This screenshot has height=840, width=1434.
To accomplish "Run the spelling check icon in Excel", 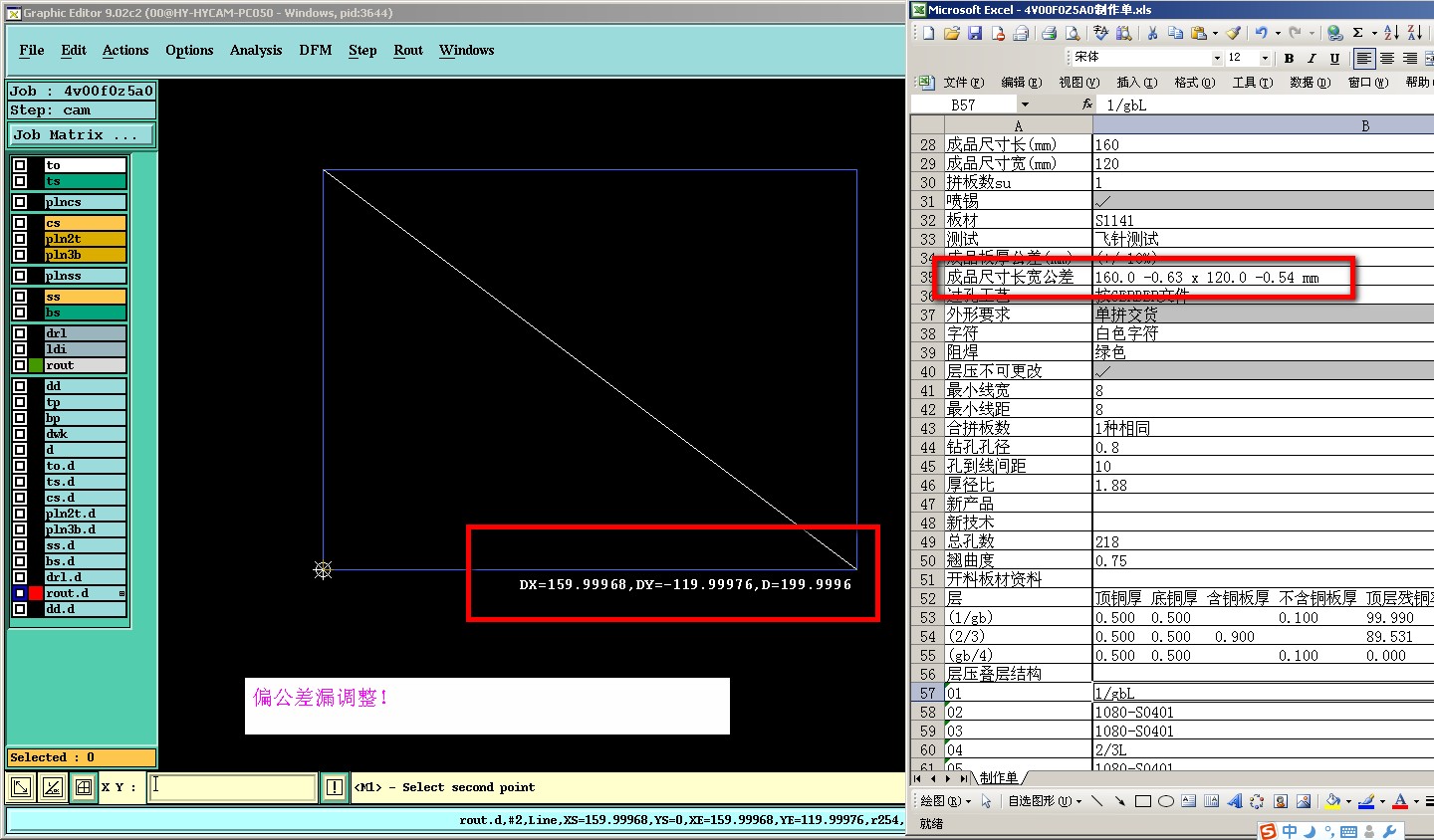I will point(1100,33).
